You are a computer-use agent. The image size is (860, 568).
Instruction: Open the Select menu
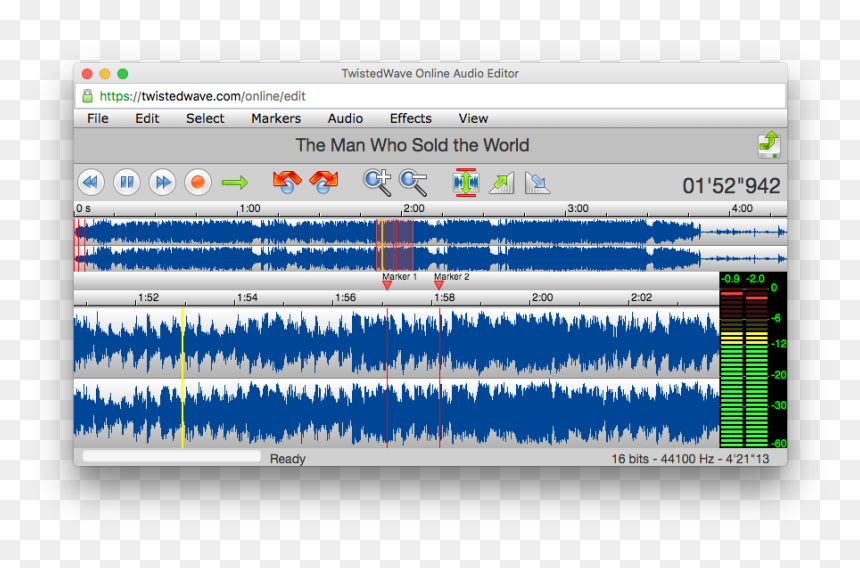click(205, 118)
